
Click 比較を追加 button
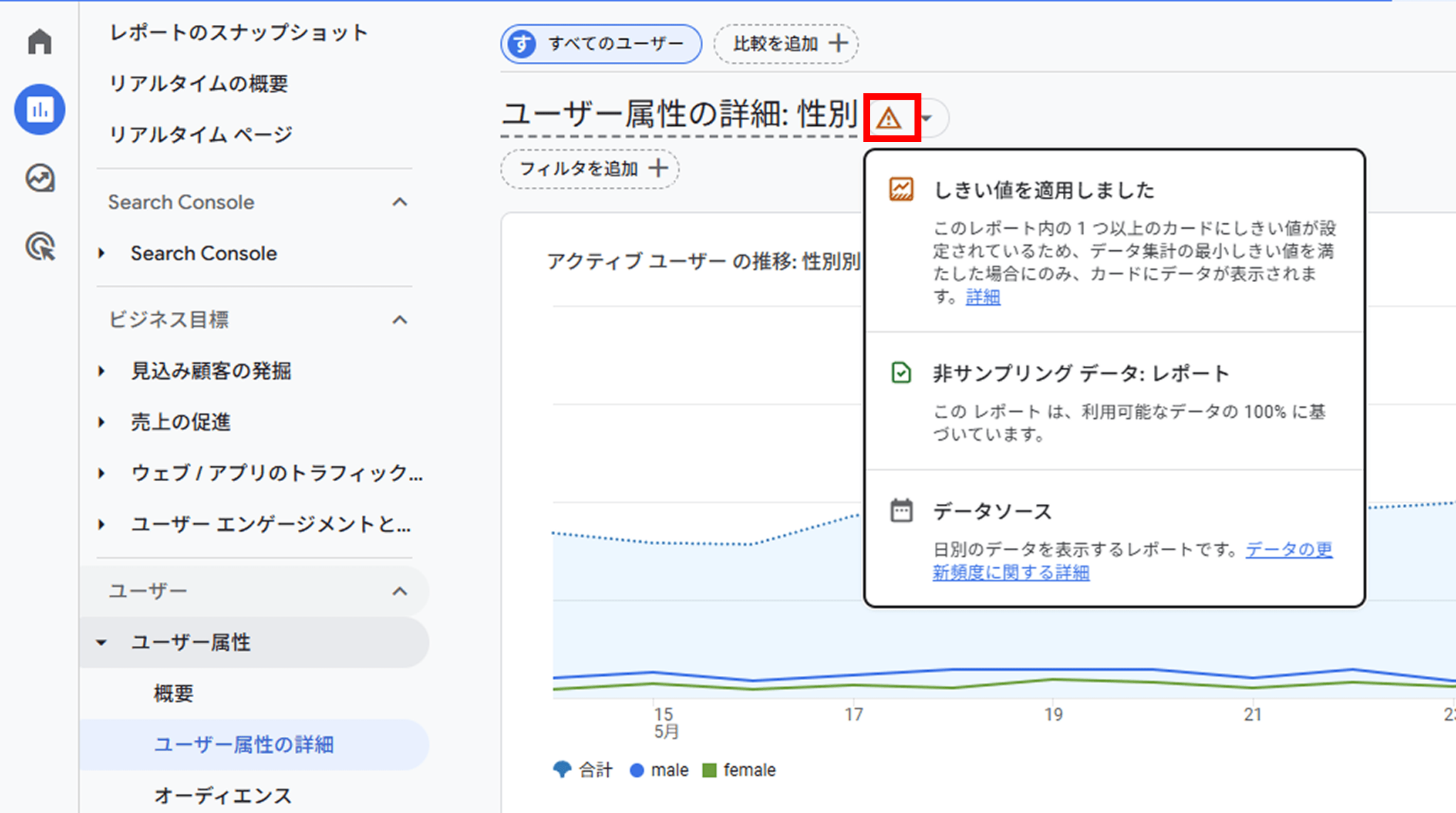(x=786, y=43)
